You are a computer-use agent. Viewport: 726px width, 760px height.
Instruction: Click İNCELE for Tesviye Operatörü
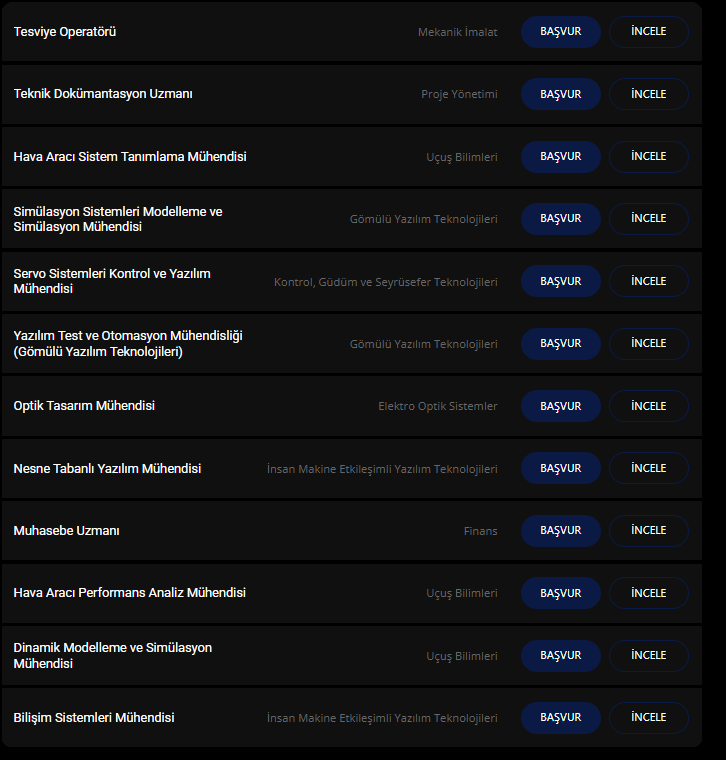coord(648,32)
